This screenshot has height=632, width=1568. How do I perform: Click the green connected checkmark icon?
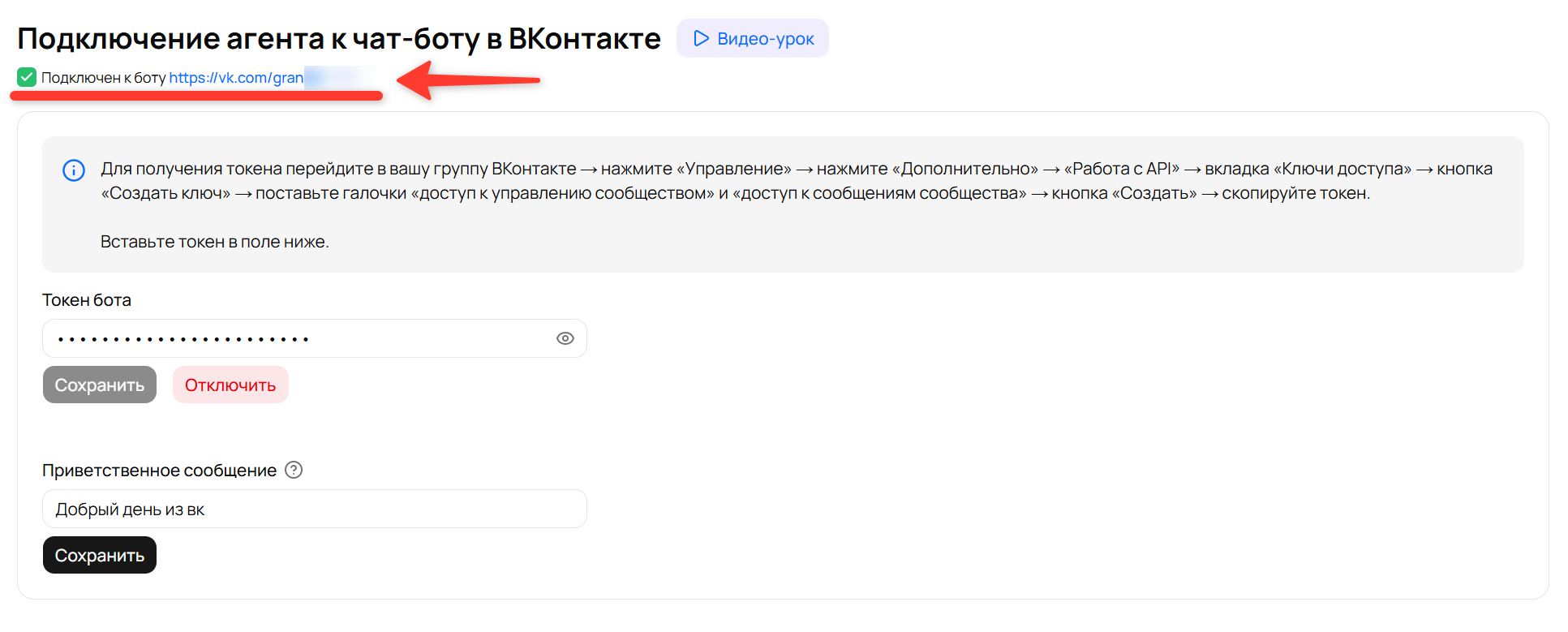click(x=27, y=77)
